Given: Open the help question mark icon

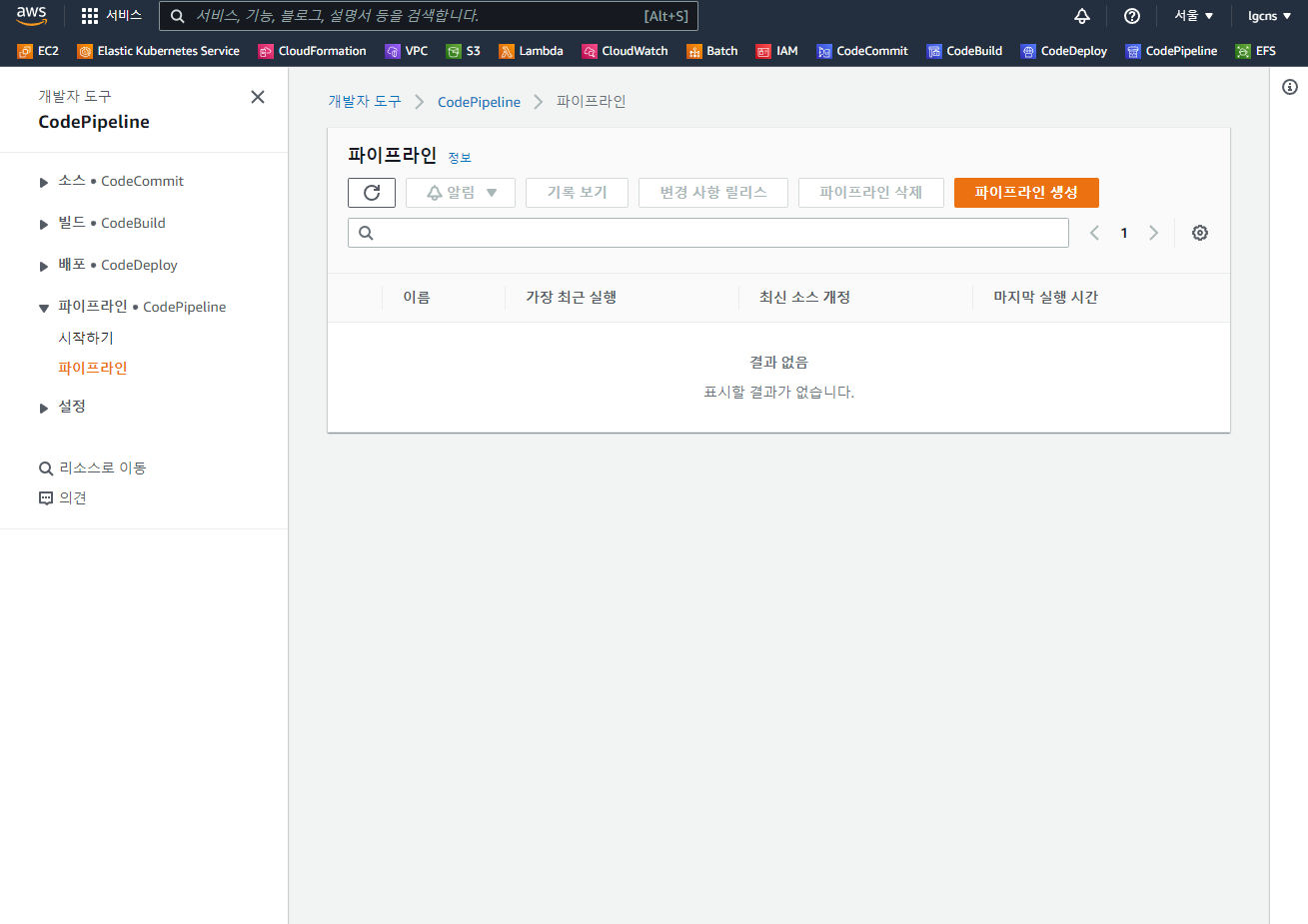Looking at the screenshot, I should [x=1132, y=16].
